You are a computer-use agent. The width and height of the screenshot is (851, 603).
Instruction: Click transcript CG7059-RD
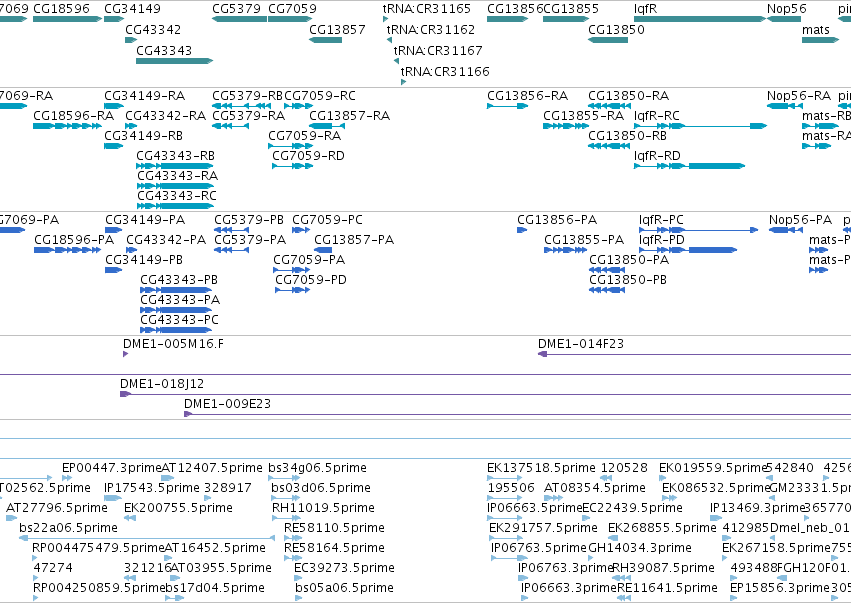(x=293, y=166)
